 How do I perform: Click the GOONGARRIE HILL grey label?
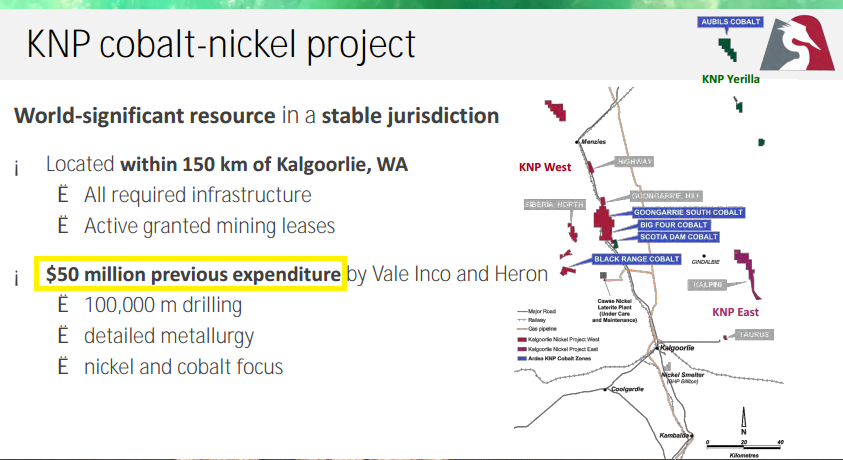pyautogui.click(x=666, y=196)
